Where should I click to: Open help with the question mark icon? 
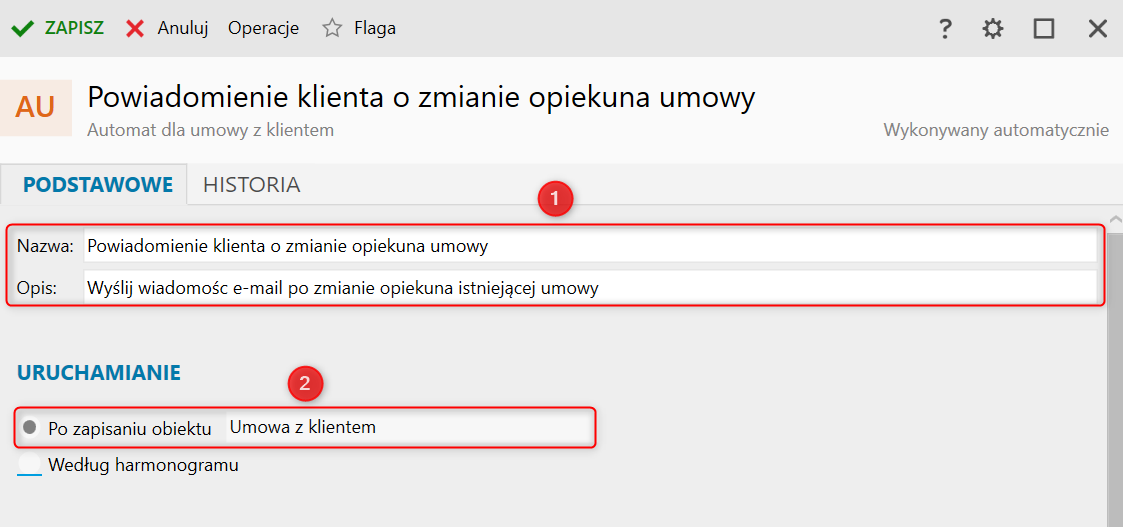pyautogui.click(x=945, y=29)
